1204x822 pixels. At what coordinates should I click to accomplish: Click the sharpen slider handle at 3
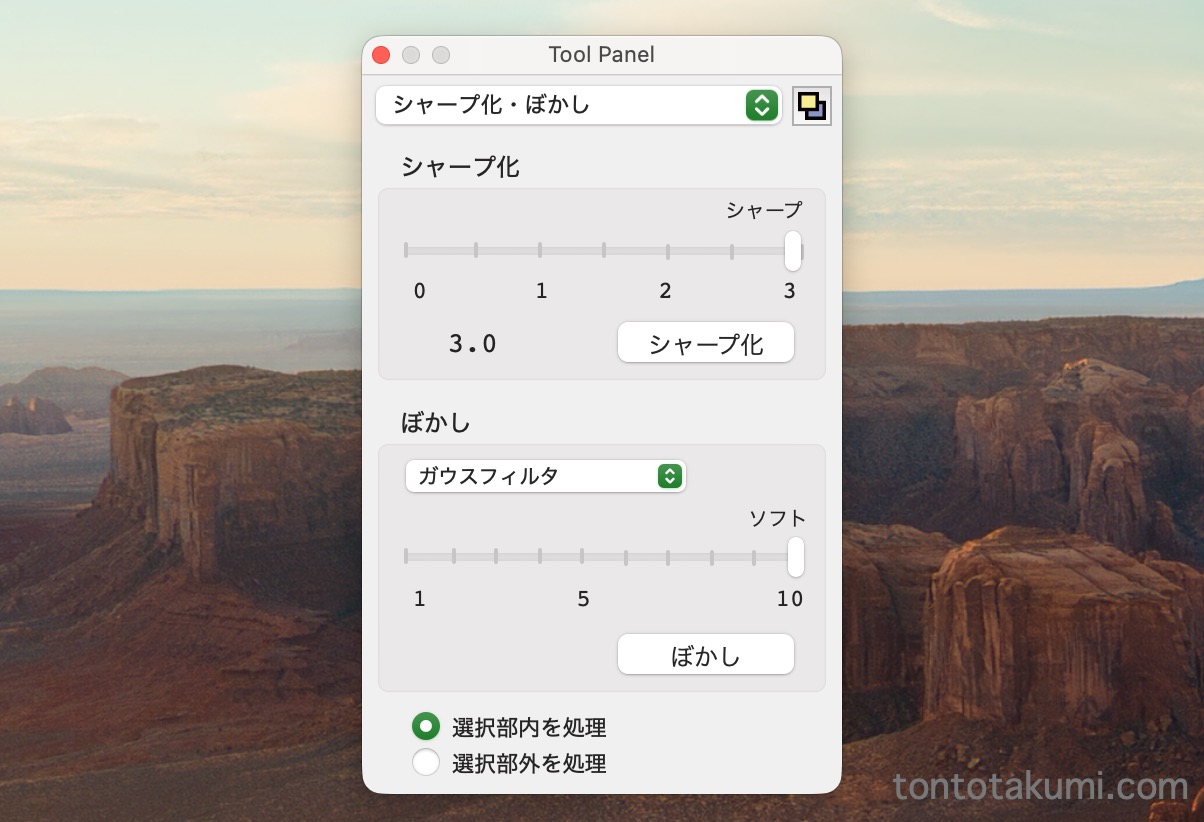[793, 251]
